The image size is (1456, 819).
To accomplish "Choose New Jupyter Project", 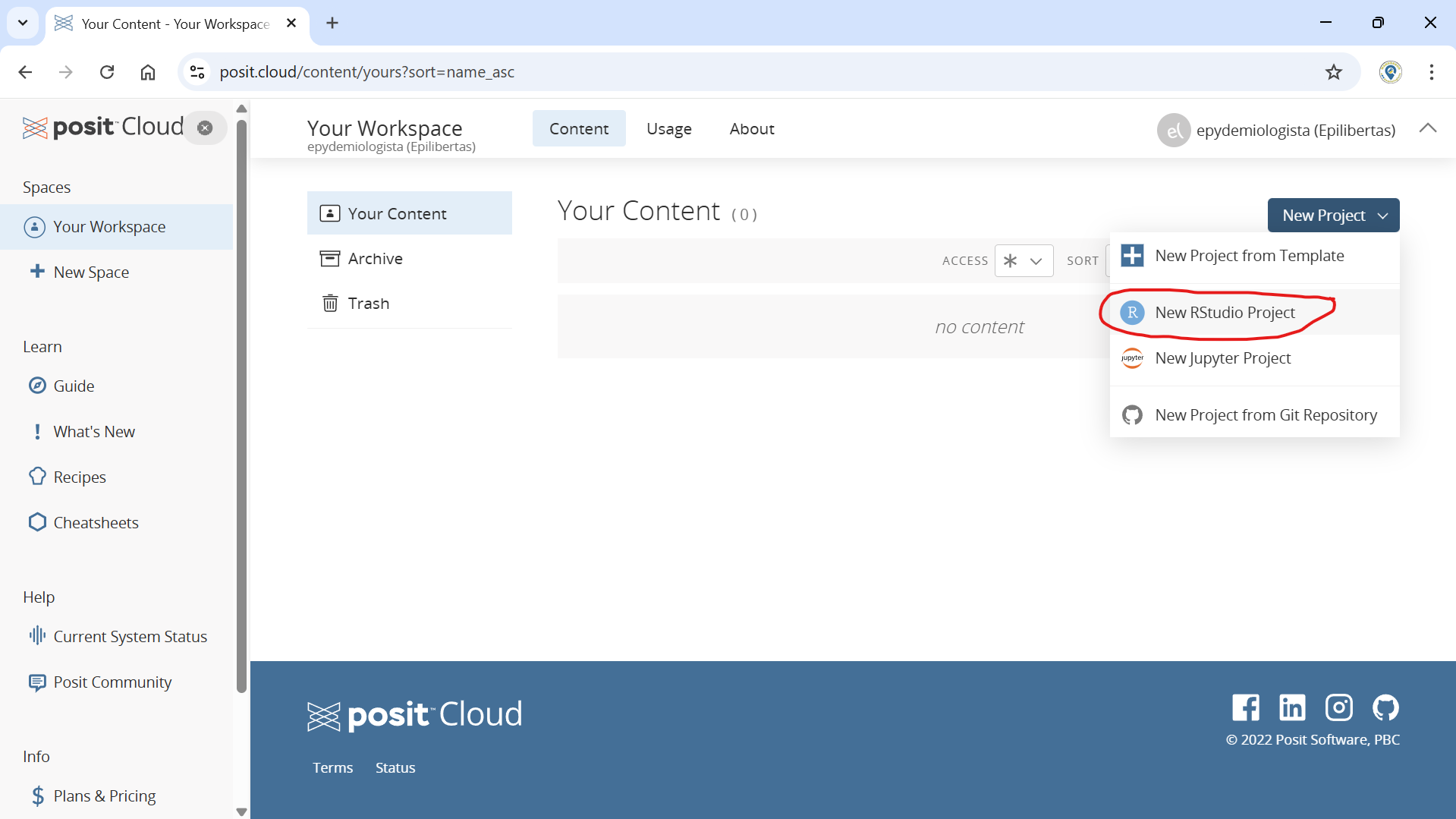I will (1222, 358).
